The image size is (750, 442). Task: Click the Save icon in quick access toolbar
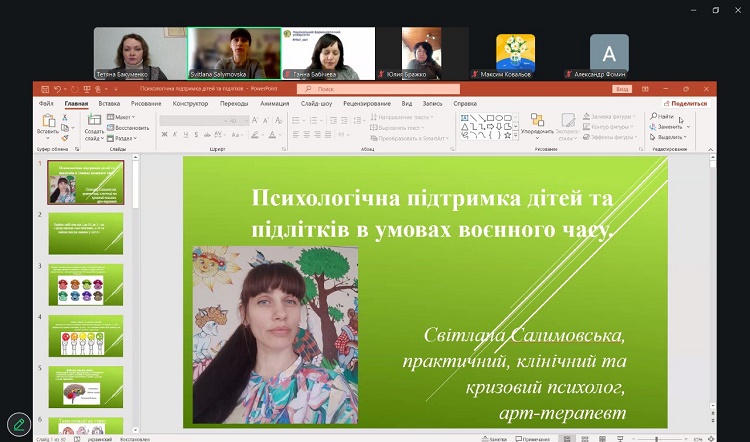point(46,89)
